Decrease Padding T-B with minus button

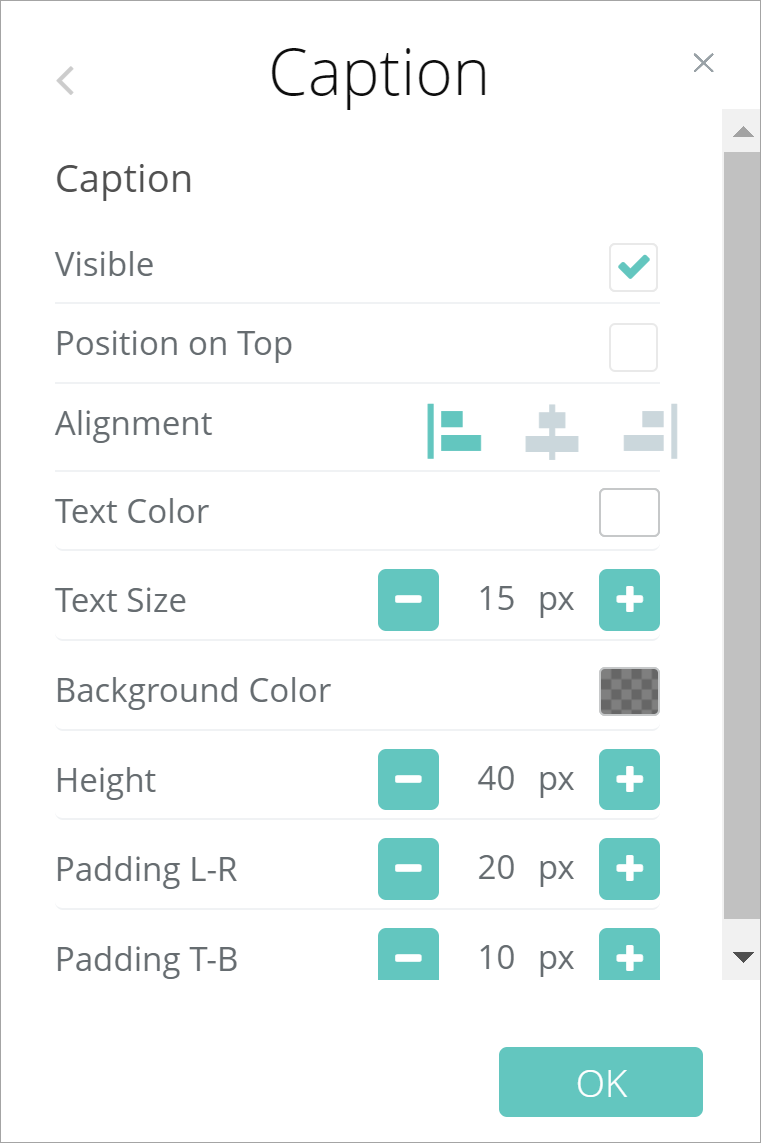point(408,957)
